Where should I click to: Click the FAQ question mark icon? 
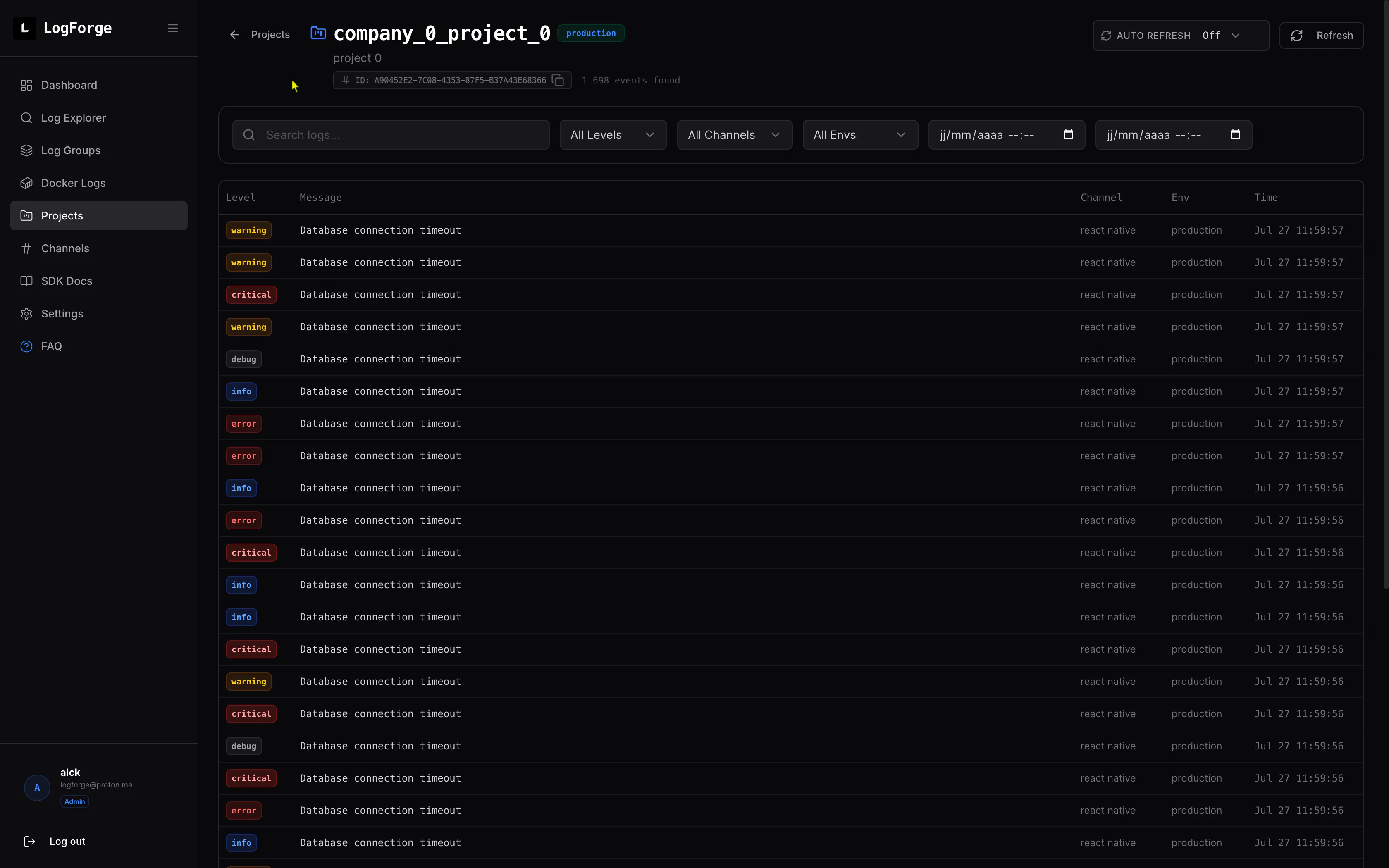point(26,347)
